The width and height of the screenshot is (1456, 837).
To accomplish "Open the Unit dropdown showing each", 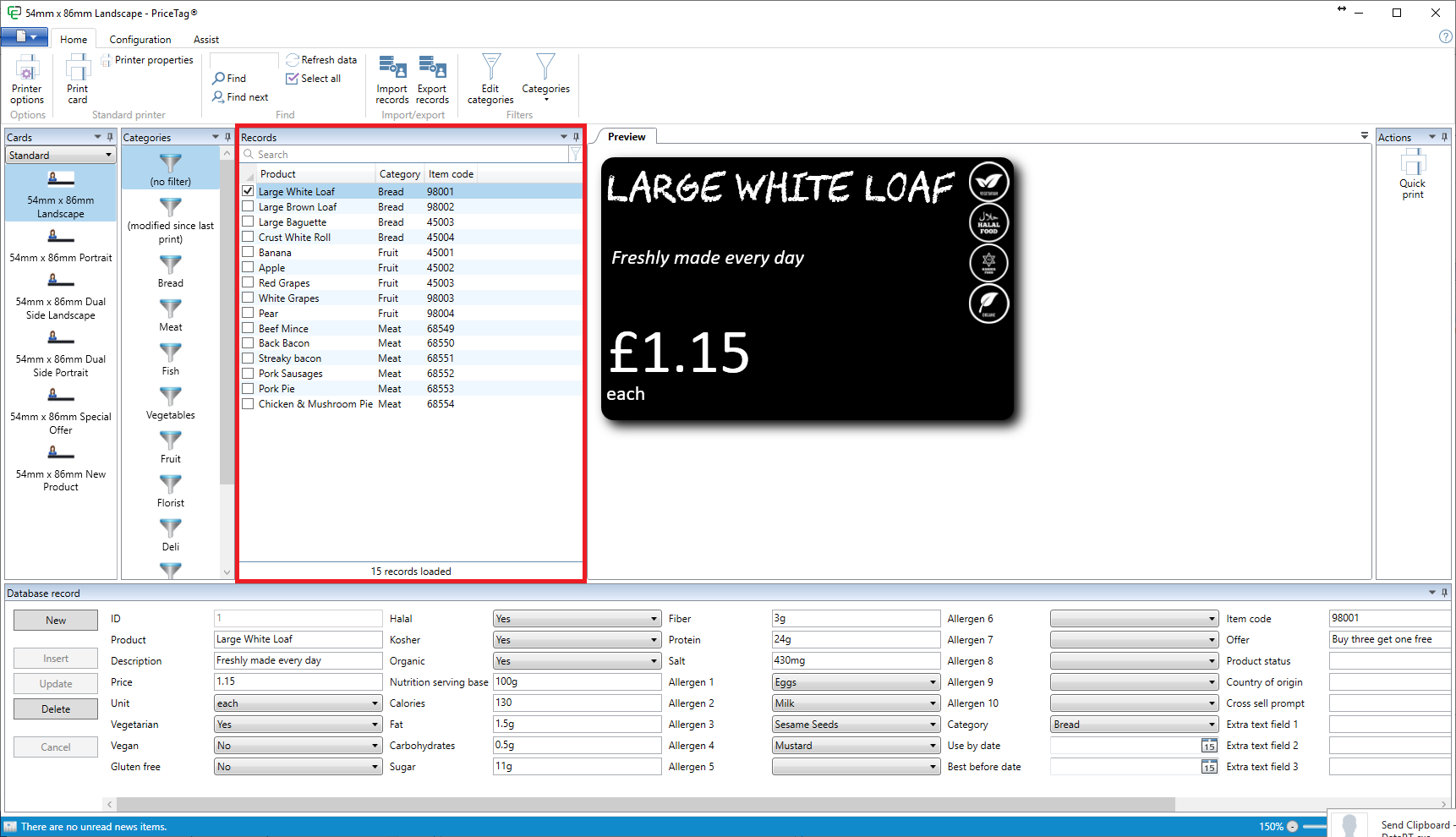I will coord(298,703).
